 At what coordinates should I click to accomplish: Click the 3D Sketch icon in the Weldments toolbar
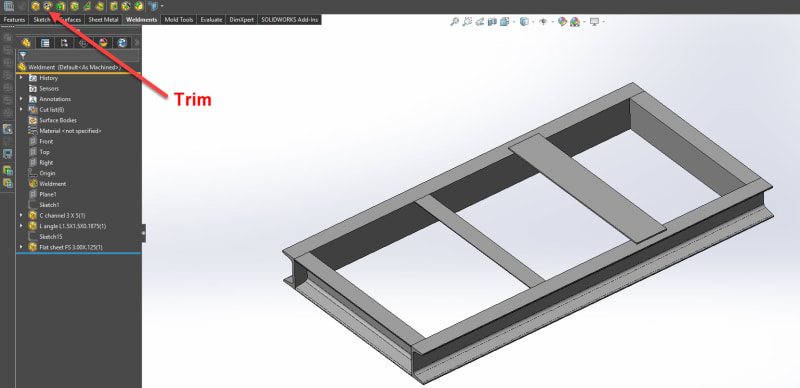[9, 6]
